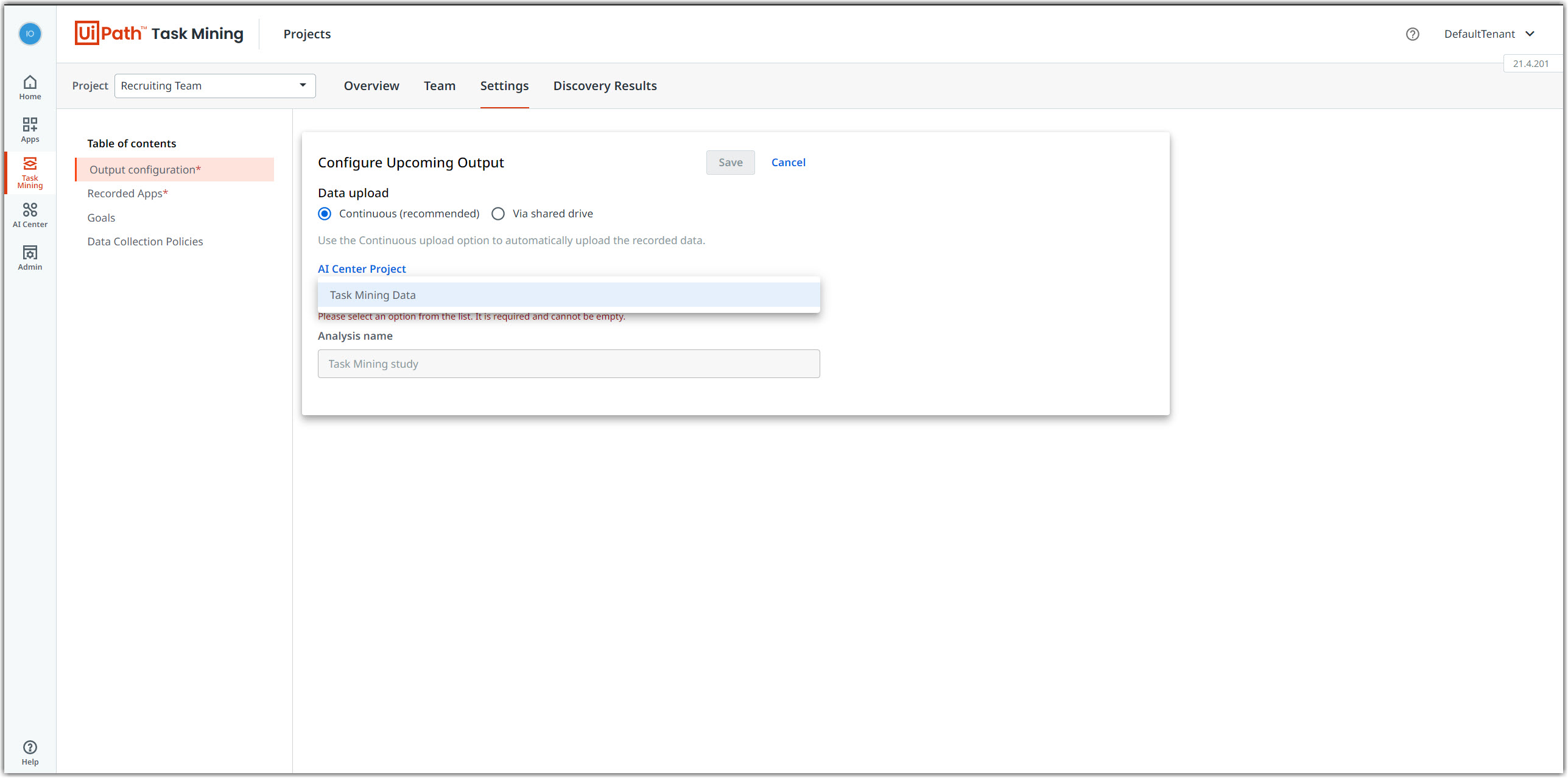
Task: Open the Admin sidebar icon
Action: (x=30, y=258)
